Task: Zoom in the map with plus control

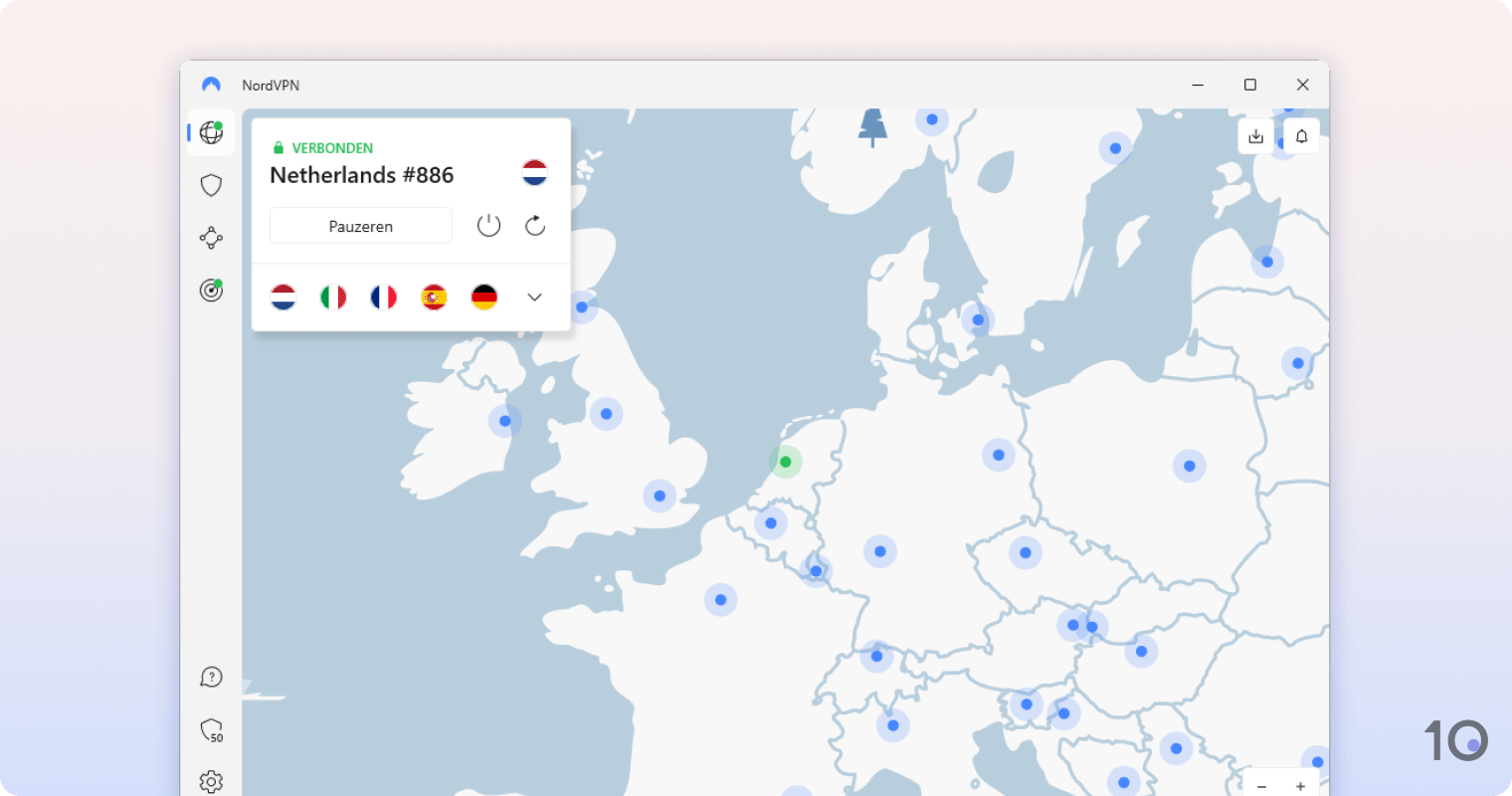Action: click(1300, 785)
